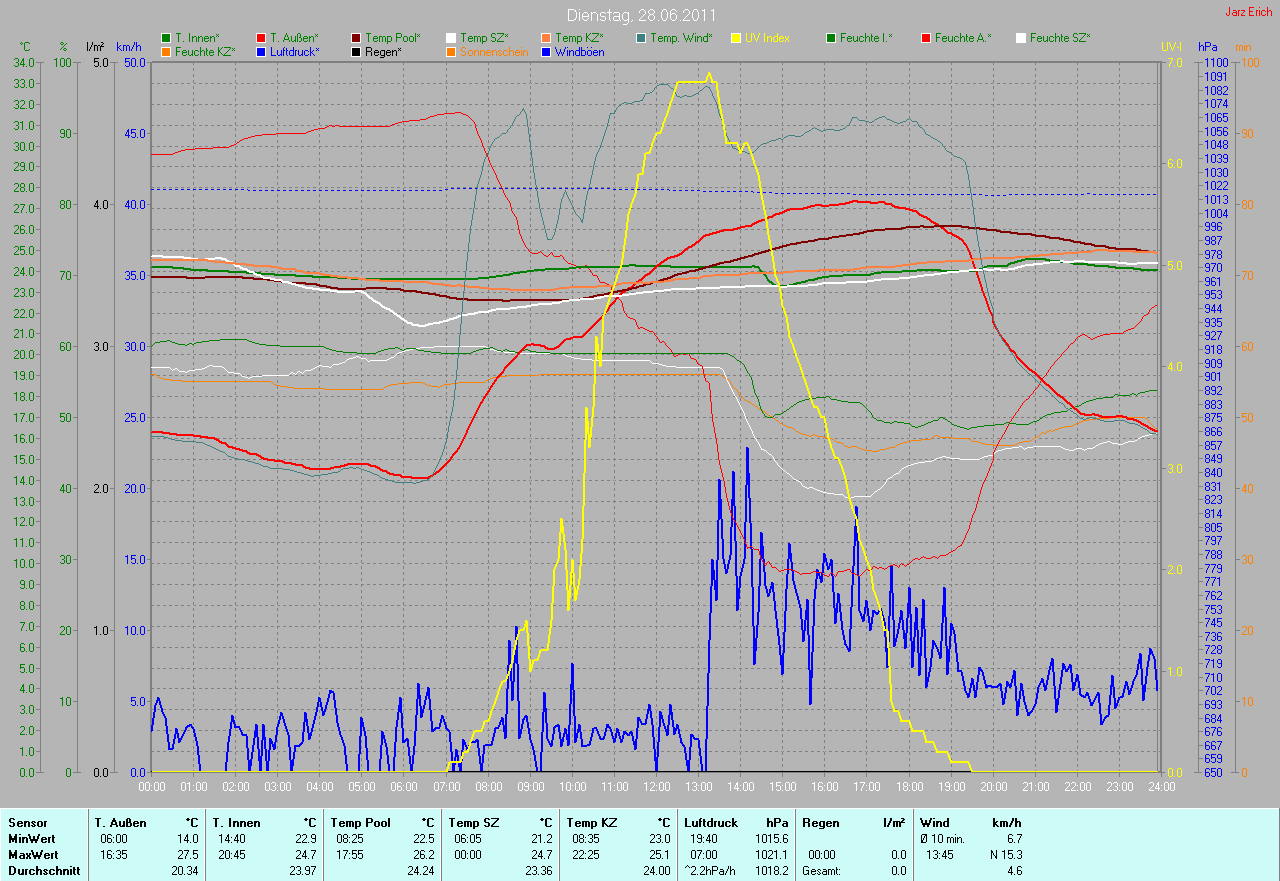Click the Temp Pool average value 24.24
Image resolution: width=1280 pixels, height=881 pixels.
click(421, 871)
